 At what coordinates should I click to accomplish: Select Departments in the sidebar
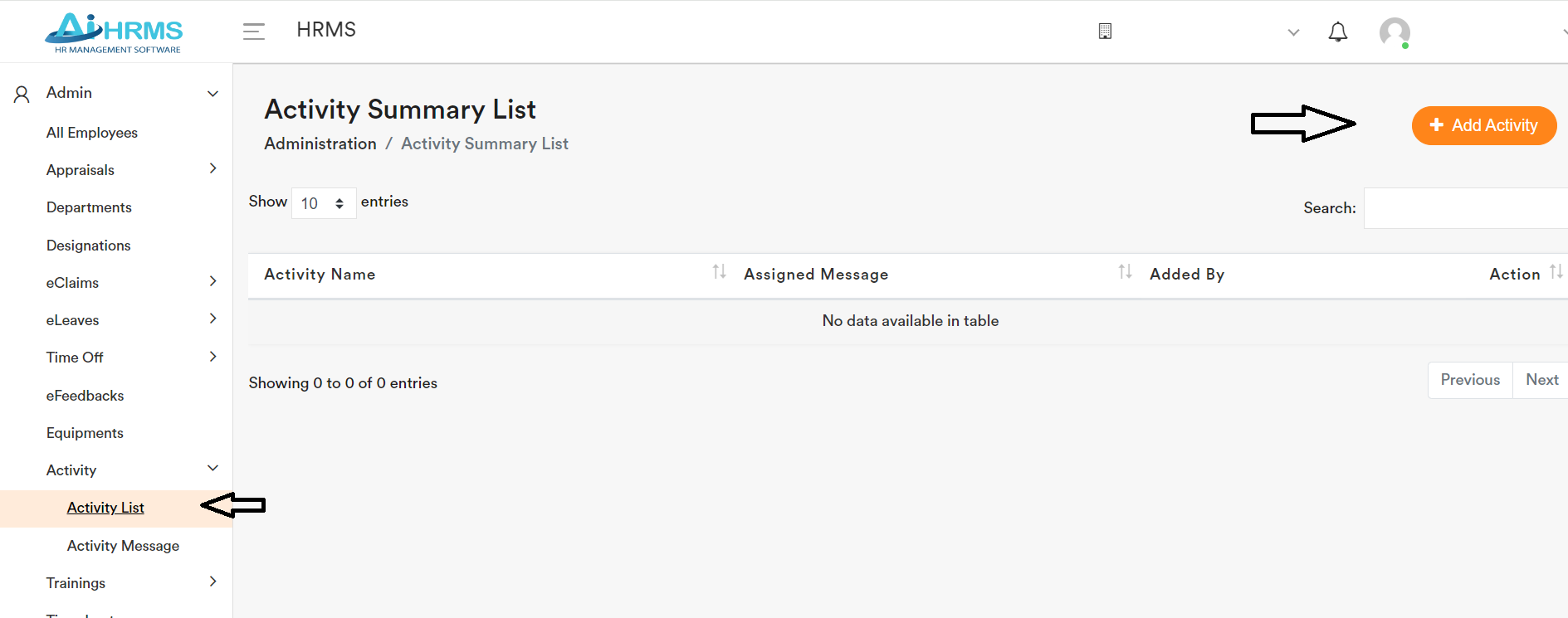pyautogui.click(x=89, y=207)
